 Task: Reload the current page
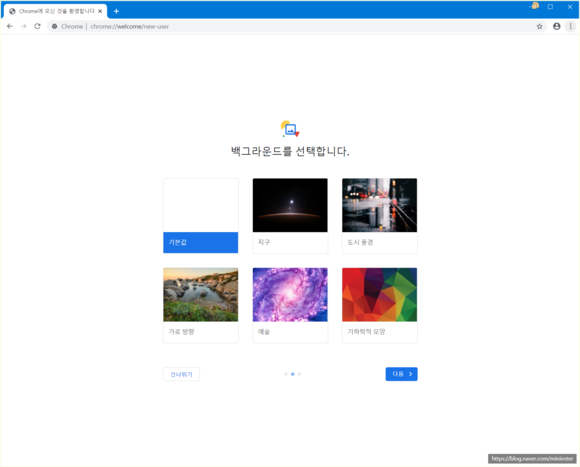pos(37,26)
